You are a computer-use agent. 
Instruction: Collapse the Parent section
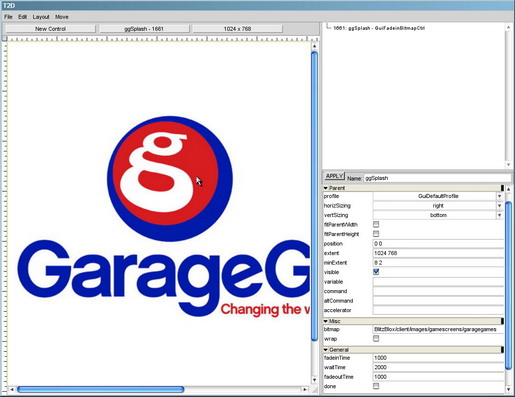[326, 188]
